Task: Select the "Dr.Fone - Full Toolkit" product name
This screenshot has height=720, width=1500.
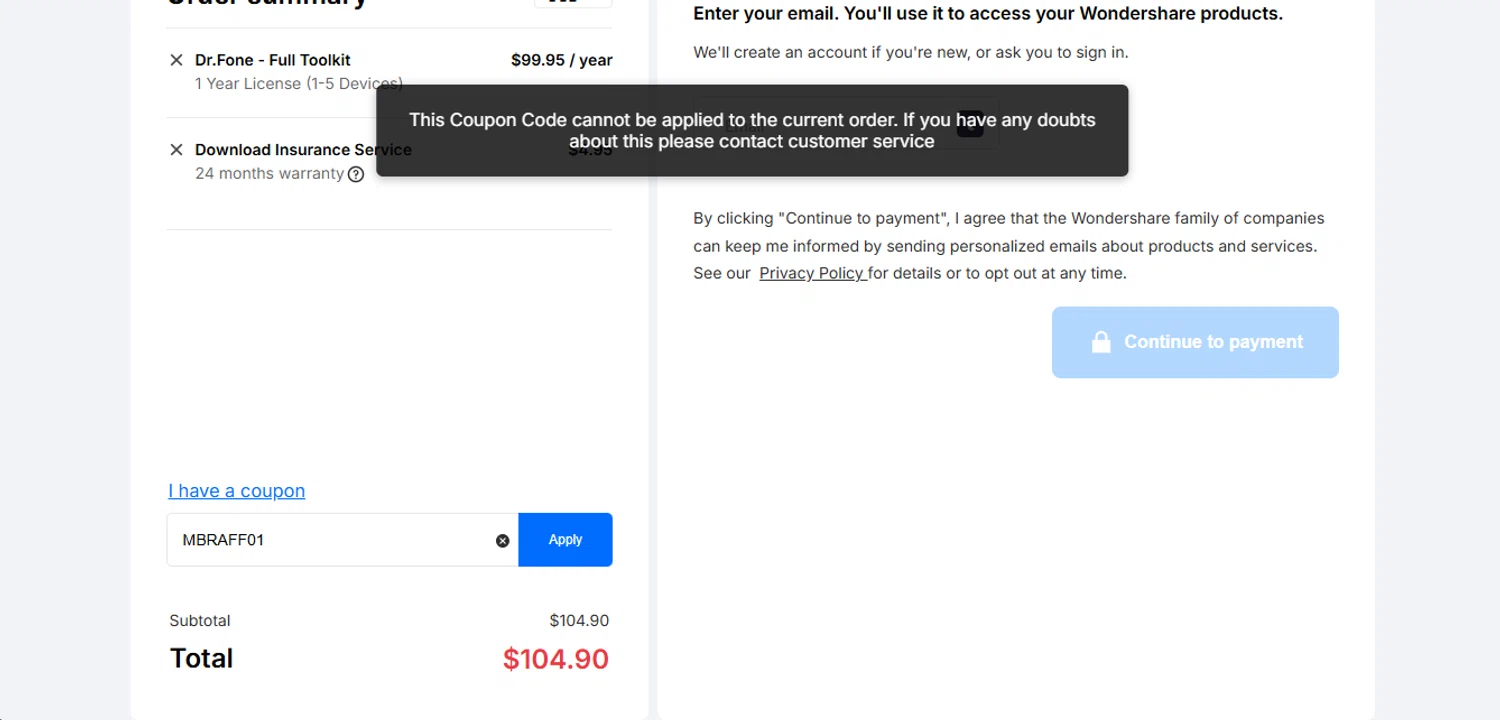Action: tap(273, 60)
